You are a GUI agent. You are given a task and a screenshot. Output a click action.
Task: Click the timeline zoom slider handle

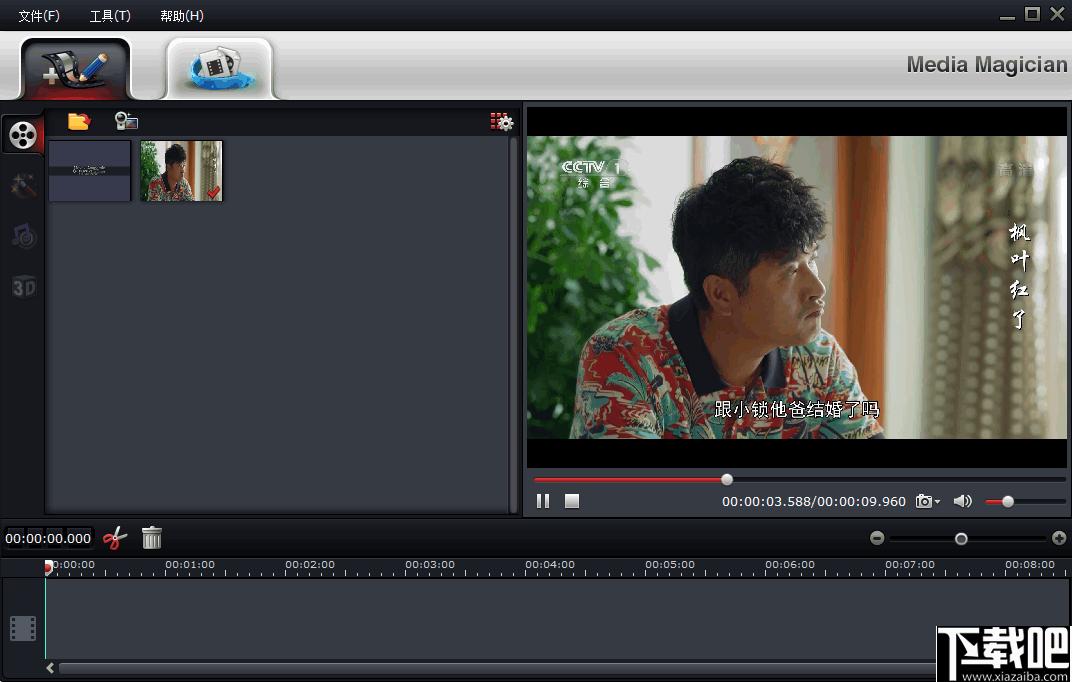point(961,539)
